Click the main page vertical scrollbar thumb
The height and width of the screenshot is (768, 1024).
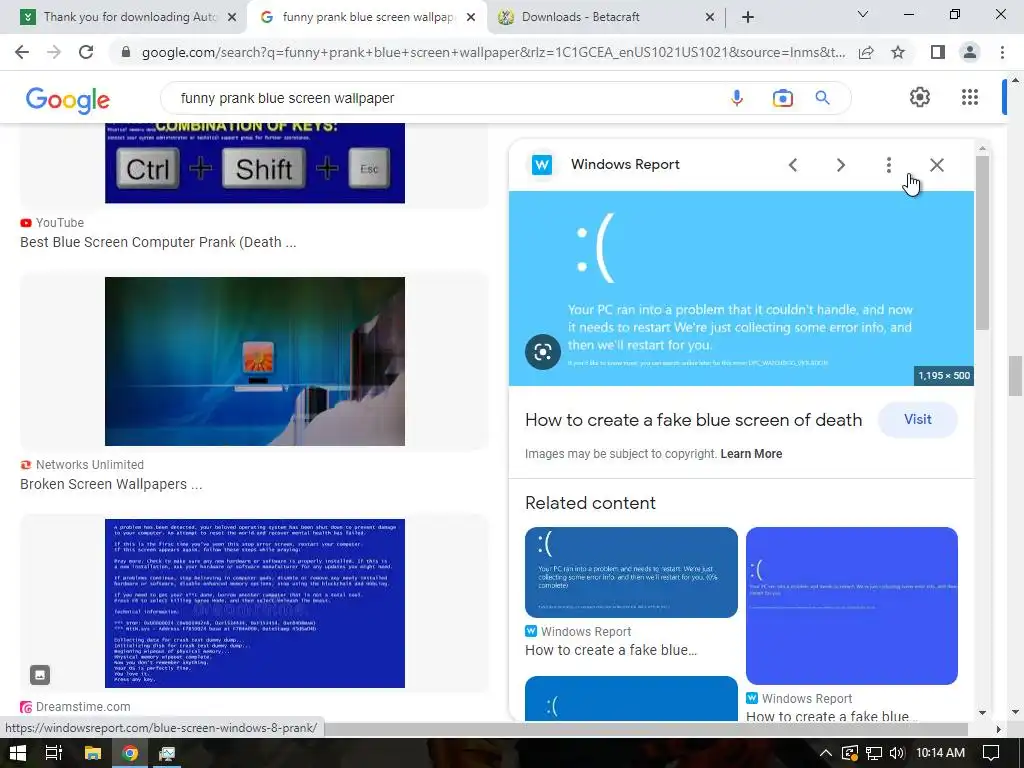pyautogui.click(x=1015, y=376)
